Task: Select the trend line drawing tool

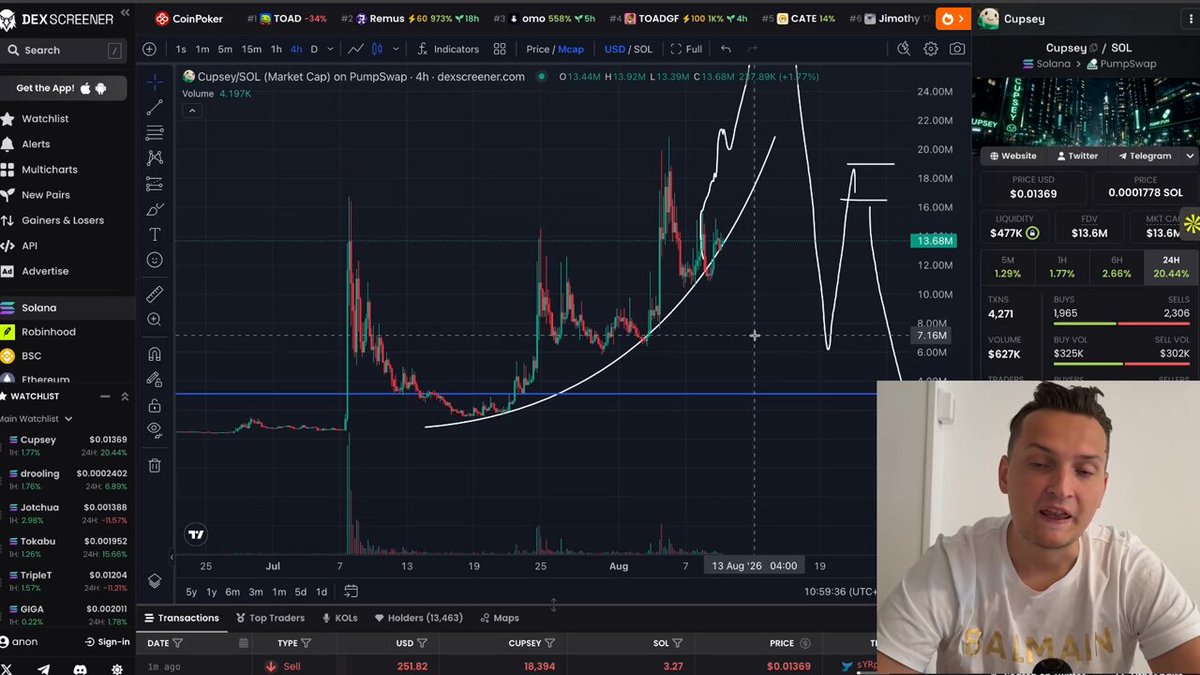Action: [x=154, y=107]
